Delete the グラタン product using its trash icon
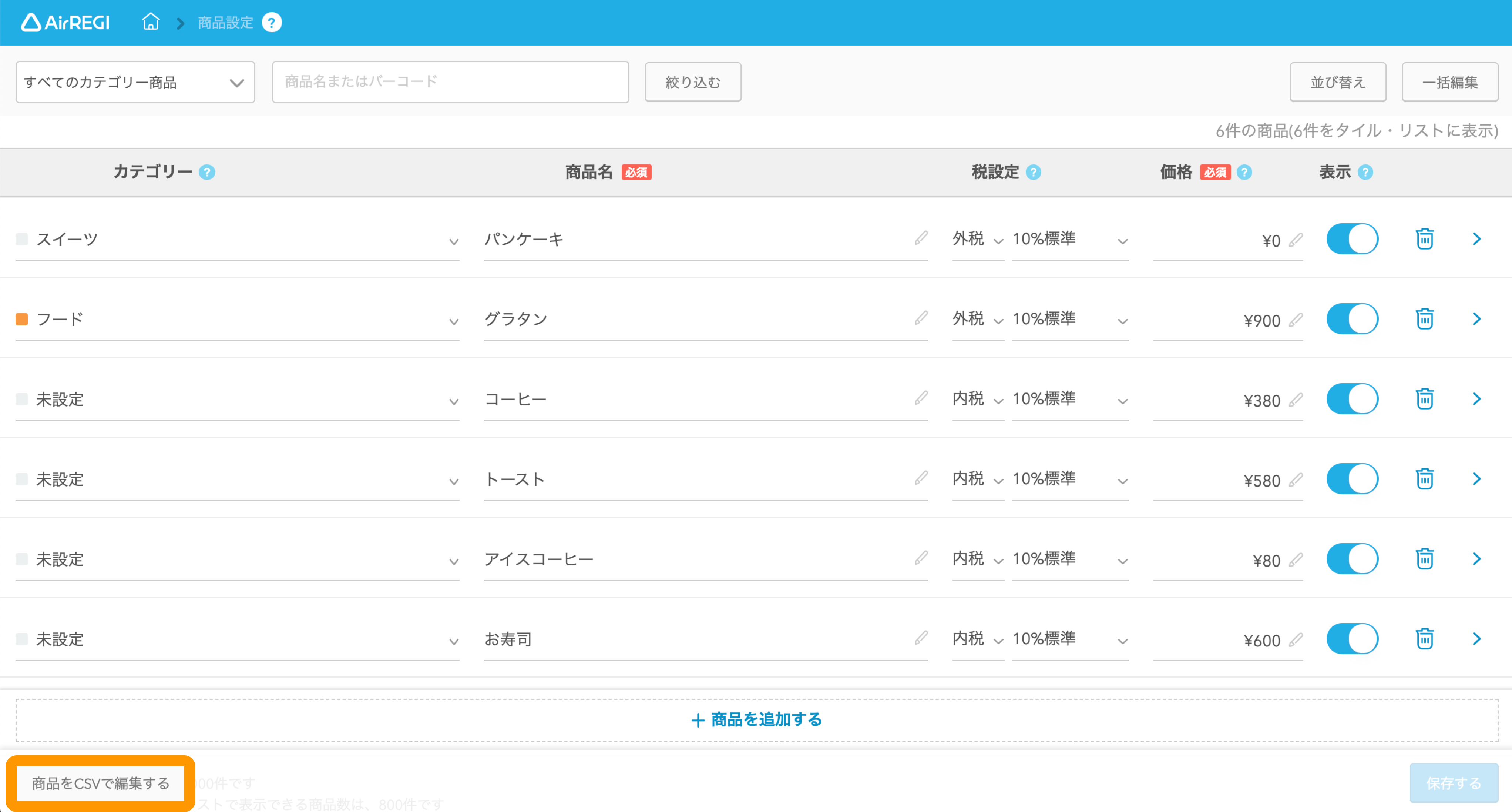Screen dimensions: 1512x812 coord(1425,319)
